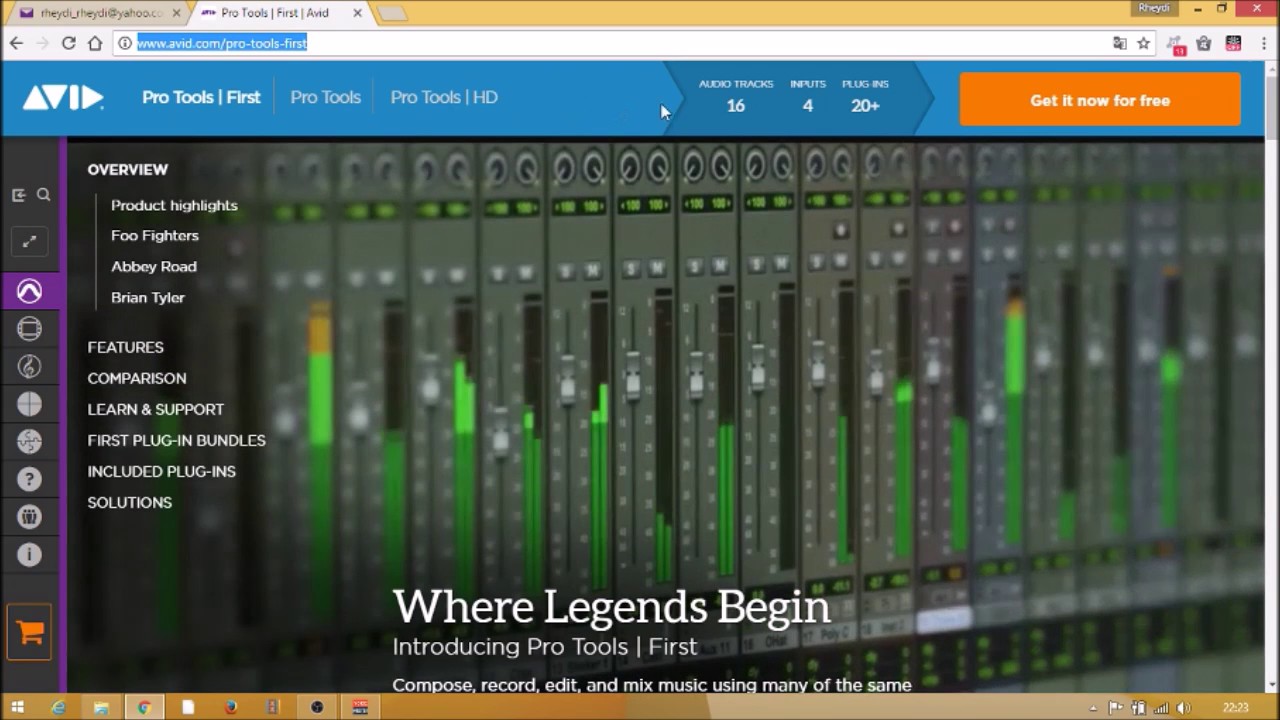Open the FEATURES section
This screenshot has height=720, width=1280.
tap(125, 347)
